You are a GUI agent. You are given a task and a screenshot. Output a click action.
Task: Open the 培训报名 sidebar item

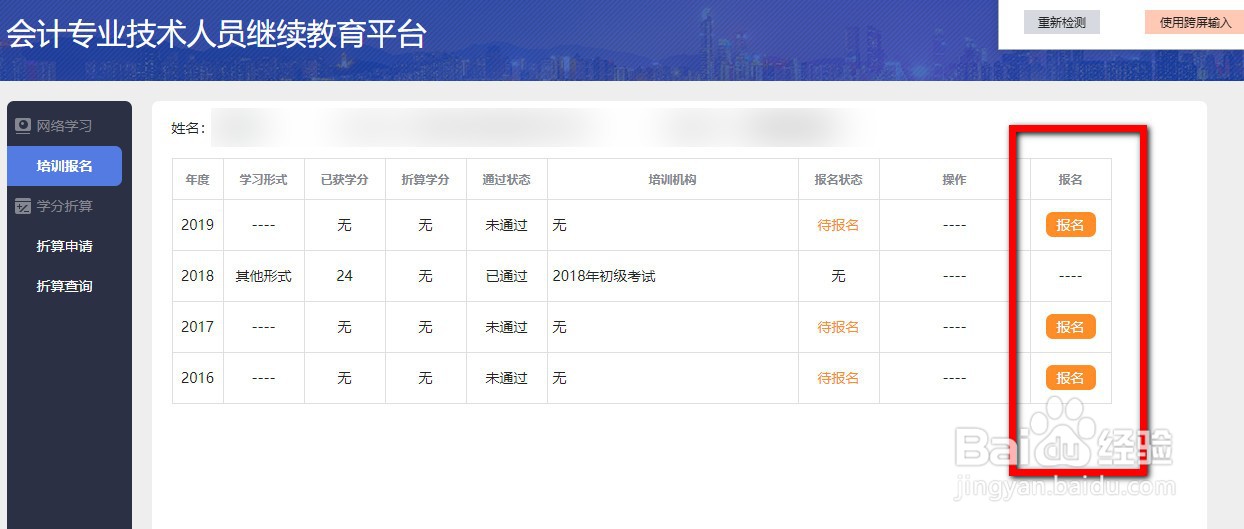(64, 166)
